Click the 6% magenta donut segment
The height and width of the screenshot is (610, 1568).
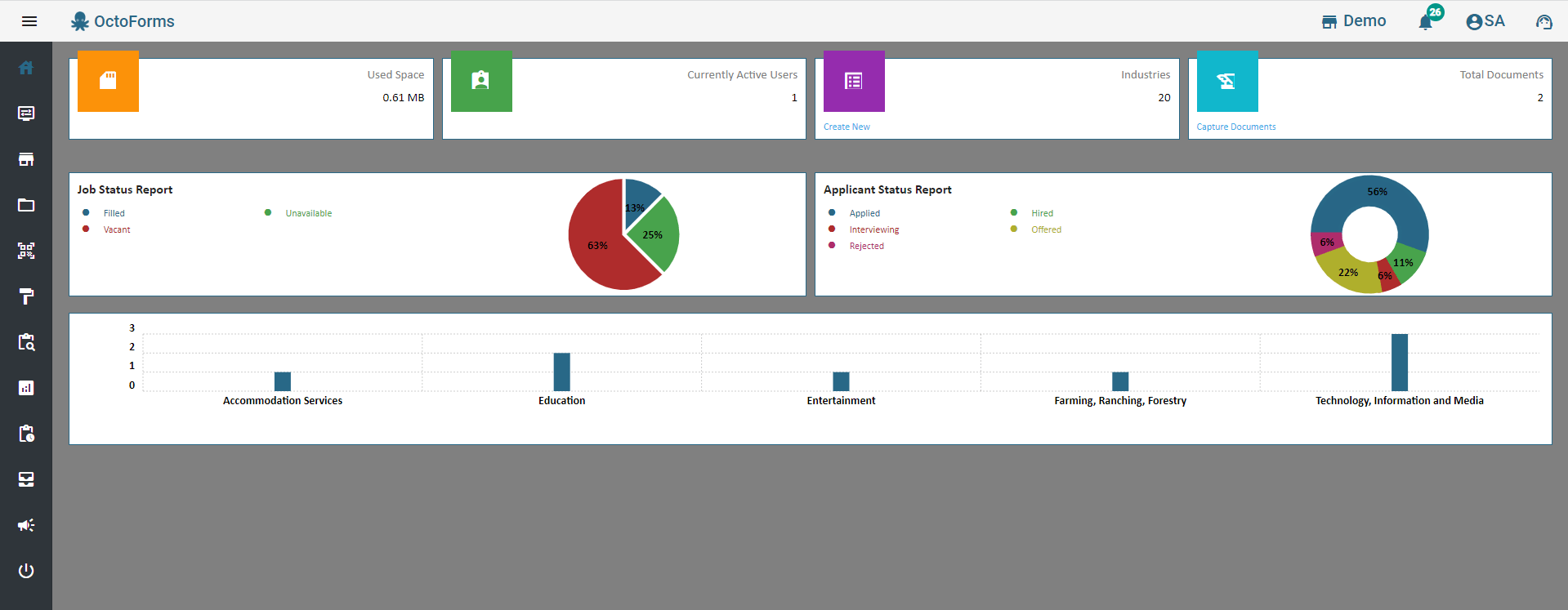coord(1326,243)
